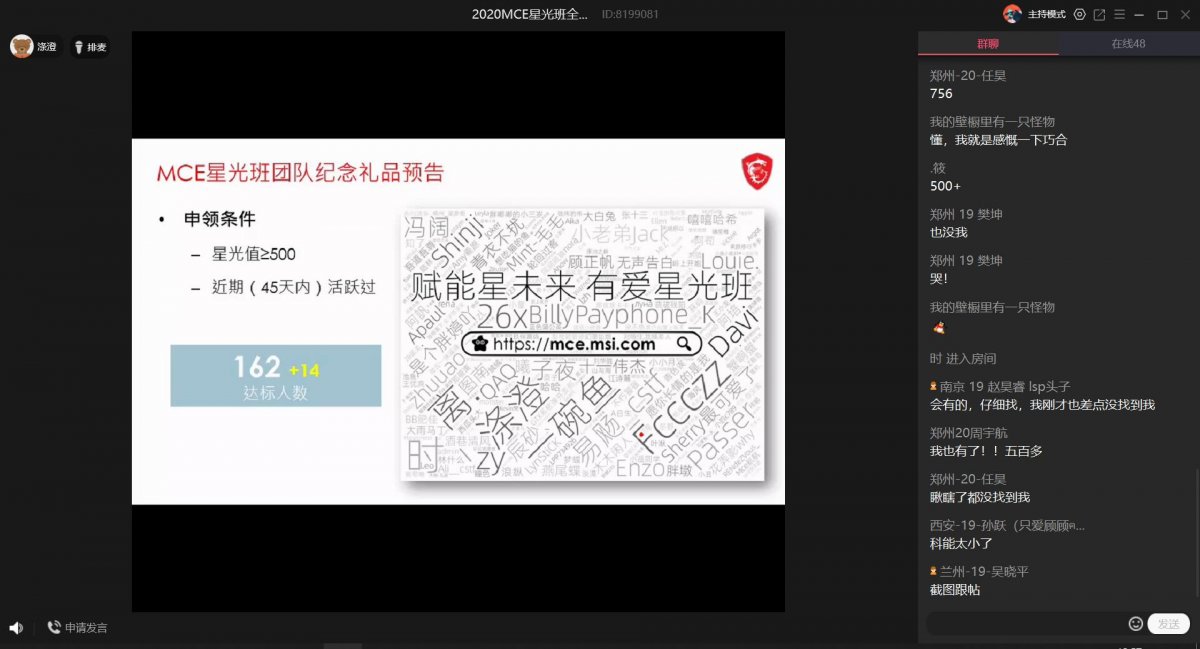This screenshot has height=649, width=1200.
Task: Click username 西安-19-孙跃
Action: (x=1007, y=525)
